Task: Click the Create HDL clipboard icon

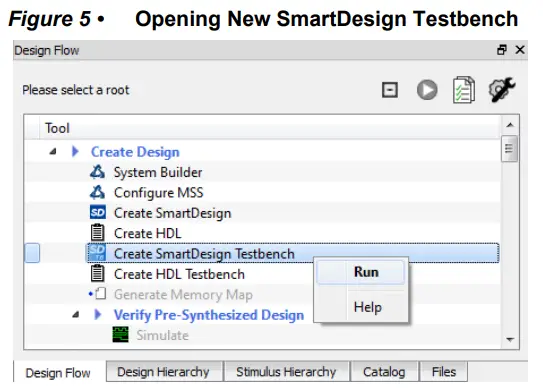Action: coord(97,233)
